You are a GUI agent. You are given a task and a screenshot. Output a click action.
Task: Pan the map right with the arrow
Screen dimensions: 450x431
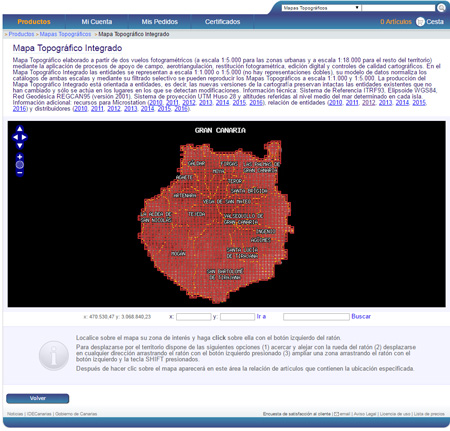(24, 137)
